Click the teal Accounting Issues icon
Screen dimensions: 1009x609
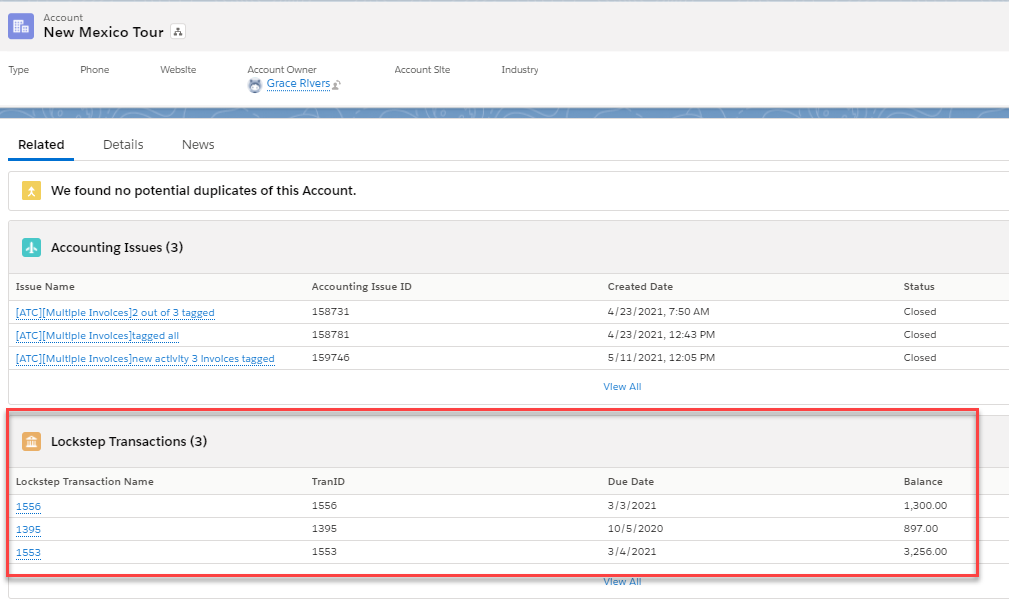point(32,247)
